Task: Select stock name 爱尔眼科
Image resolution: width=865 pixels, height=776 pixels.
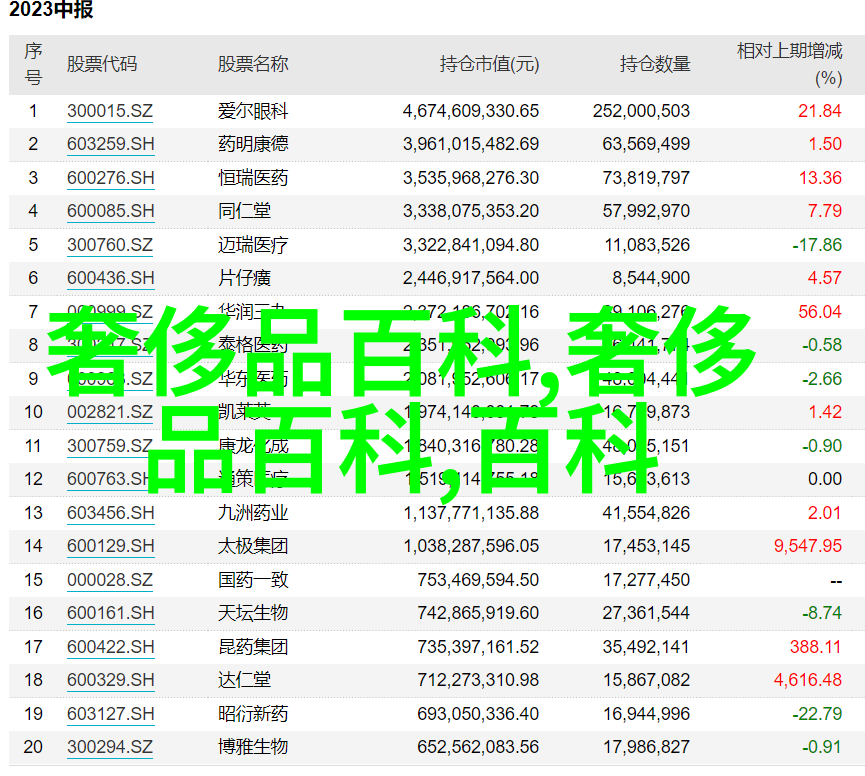Action: coord(253,111)
